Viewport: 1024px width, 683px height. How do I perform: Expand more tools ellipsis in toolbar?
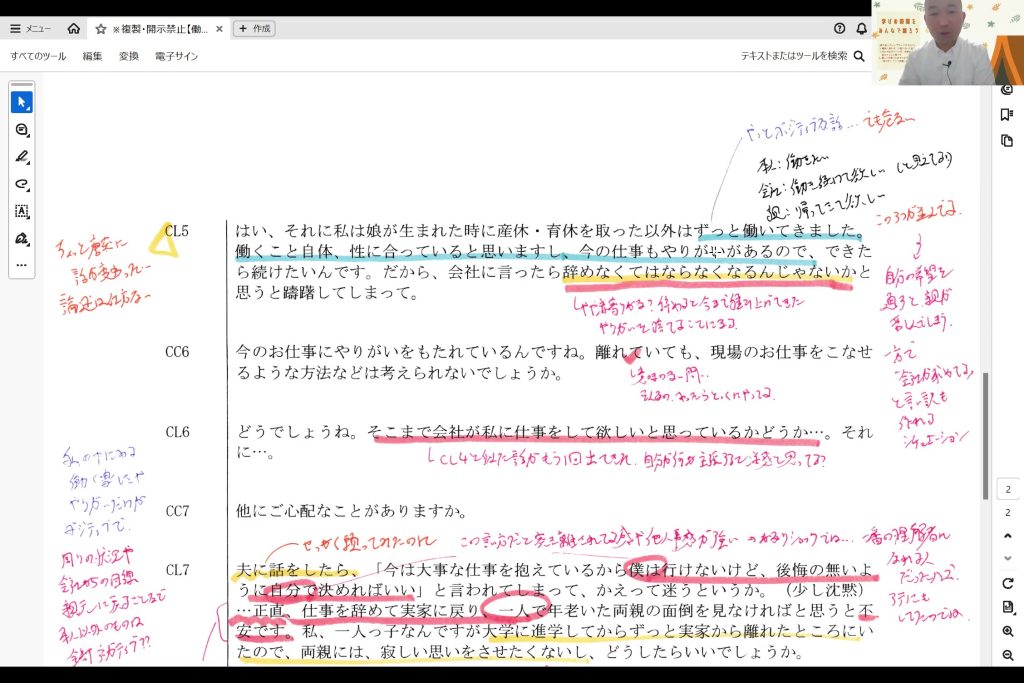click(21, 265)
